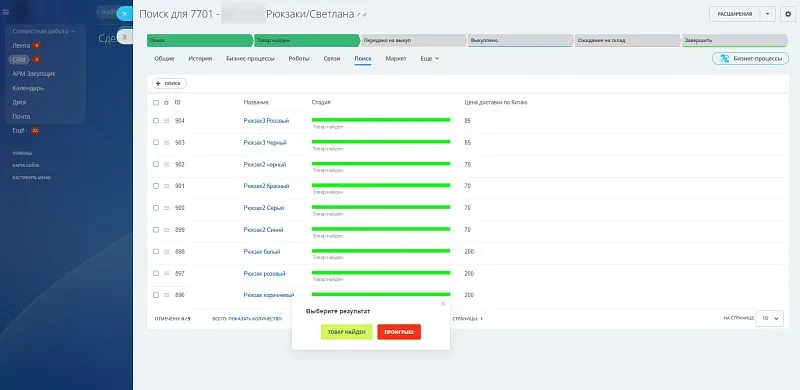Open row actions menu for ID 897
The width and height of the screenshot is (800, 390).
click(166, 274)
